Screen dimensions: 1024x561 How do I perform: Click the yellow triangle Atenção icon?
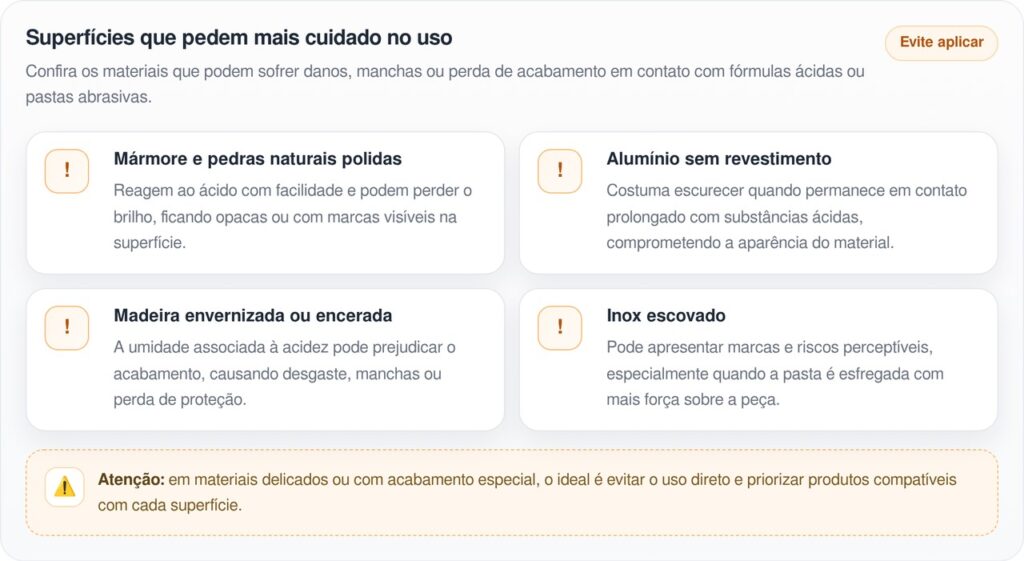[x=65, y=487]
